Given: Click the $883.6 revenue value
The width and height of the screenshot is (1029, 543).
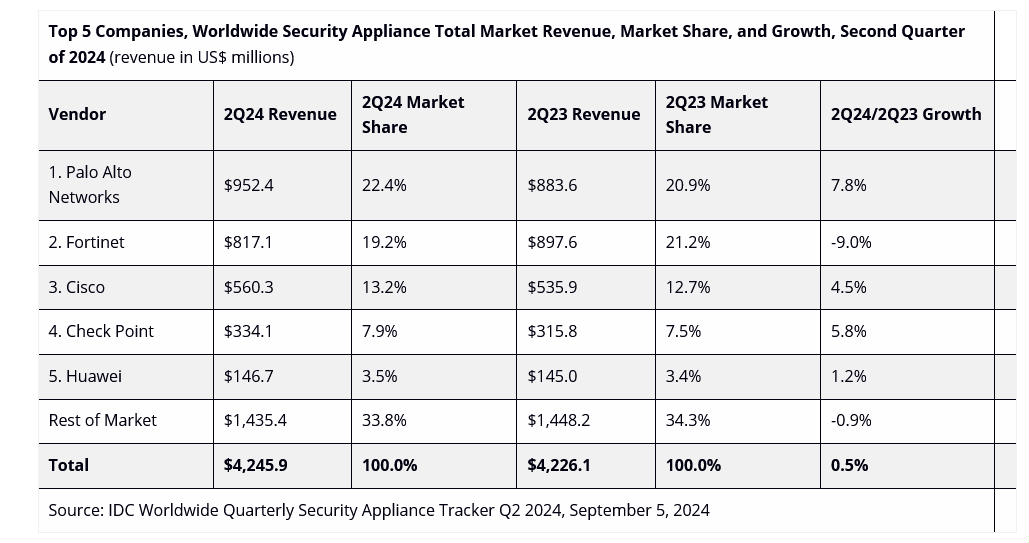Looking at the screenshot, I should click(552, 185).
